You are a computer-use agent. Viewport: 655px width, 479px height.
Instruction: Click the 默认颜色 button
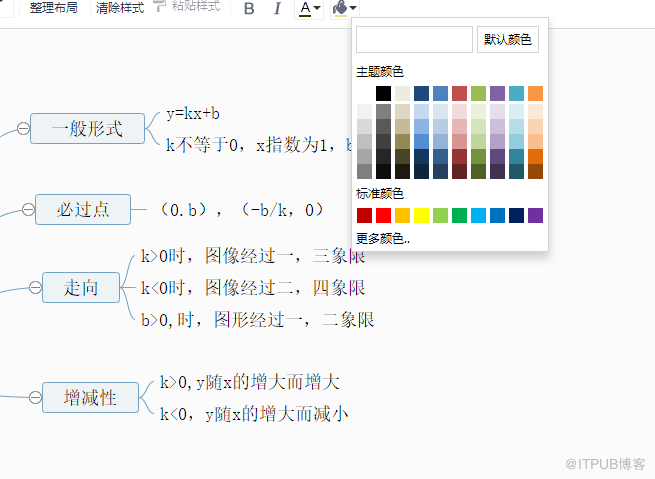pyautogui.click(x=508, y=39)
